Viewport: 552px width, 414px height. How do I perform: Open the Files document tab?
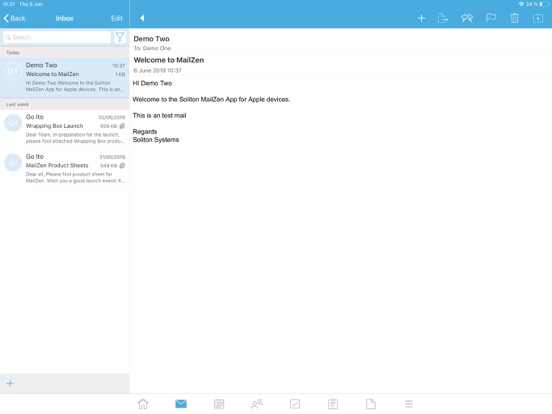[x=371, y=403]
